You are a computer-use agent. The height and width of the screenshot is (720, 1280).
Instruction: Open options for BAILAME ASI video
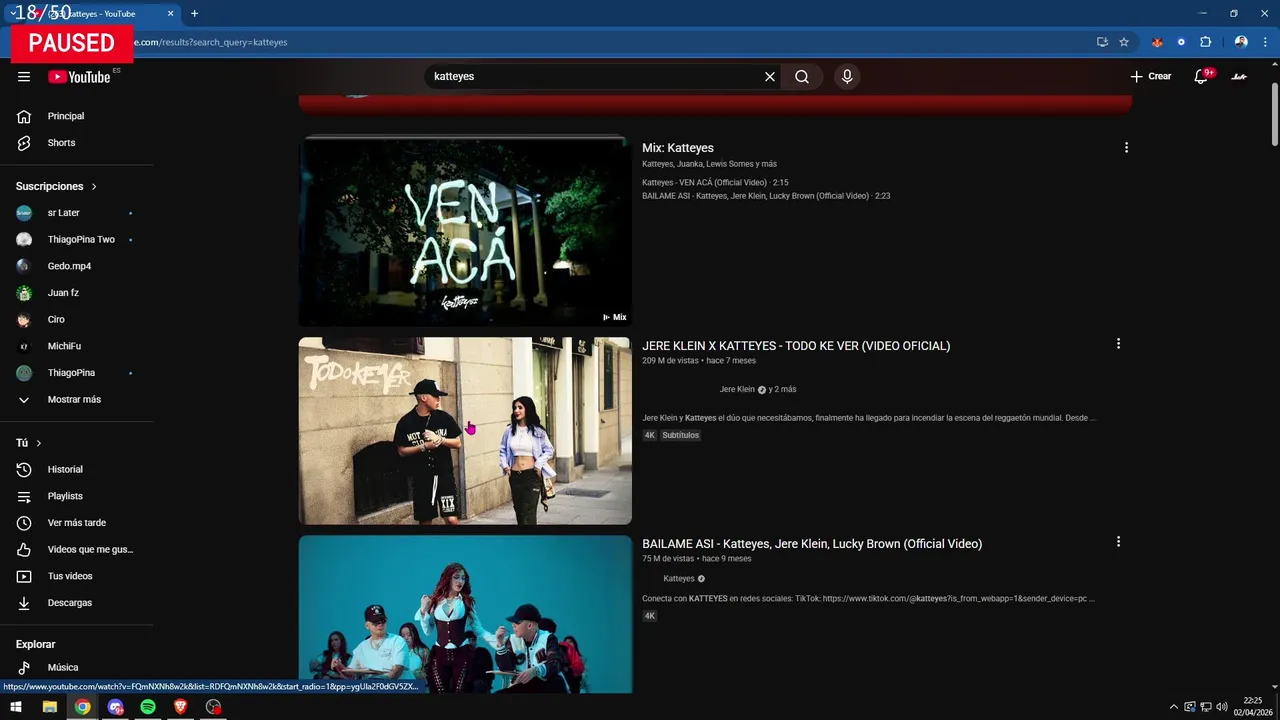point(1118,542)
